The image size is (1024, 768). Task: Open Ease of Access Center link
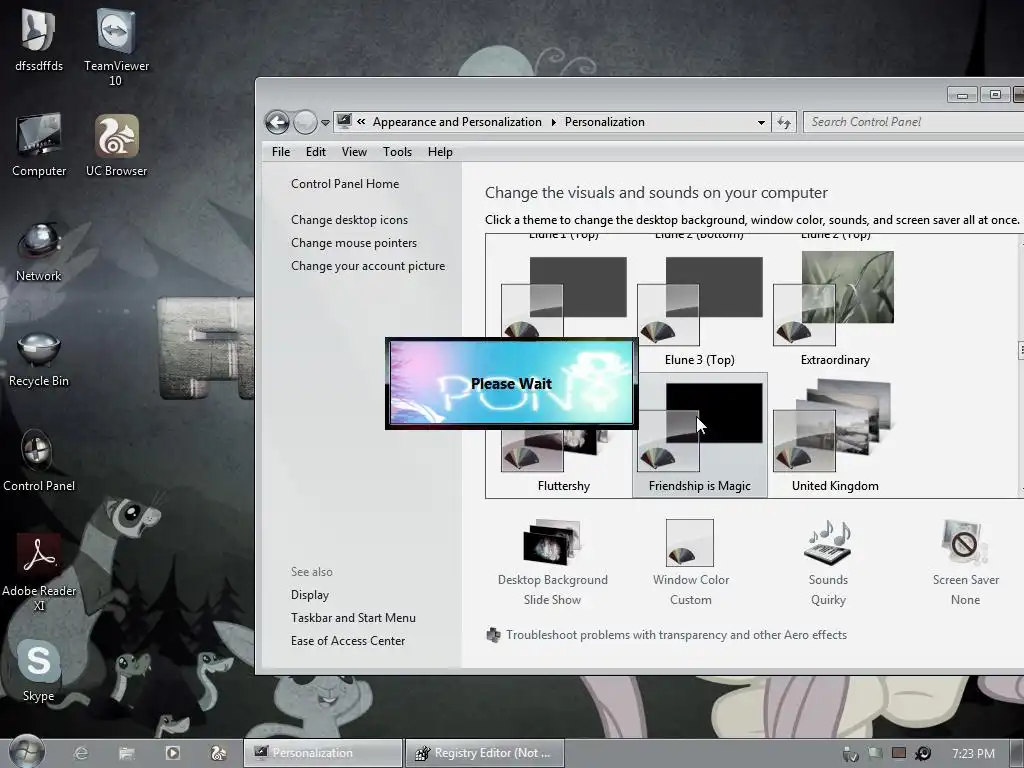[348, 641]
